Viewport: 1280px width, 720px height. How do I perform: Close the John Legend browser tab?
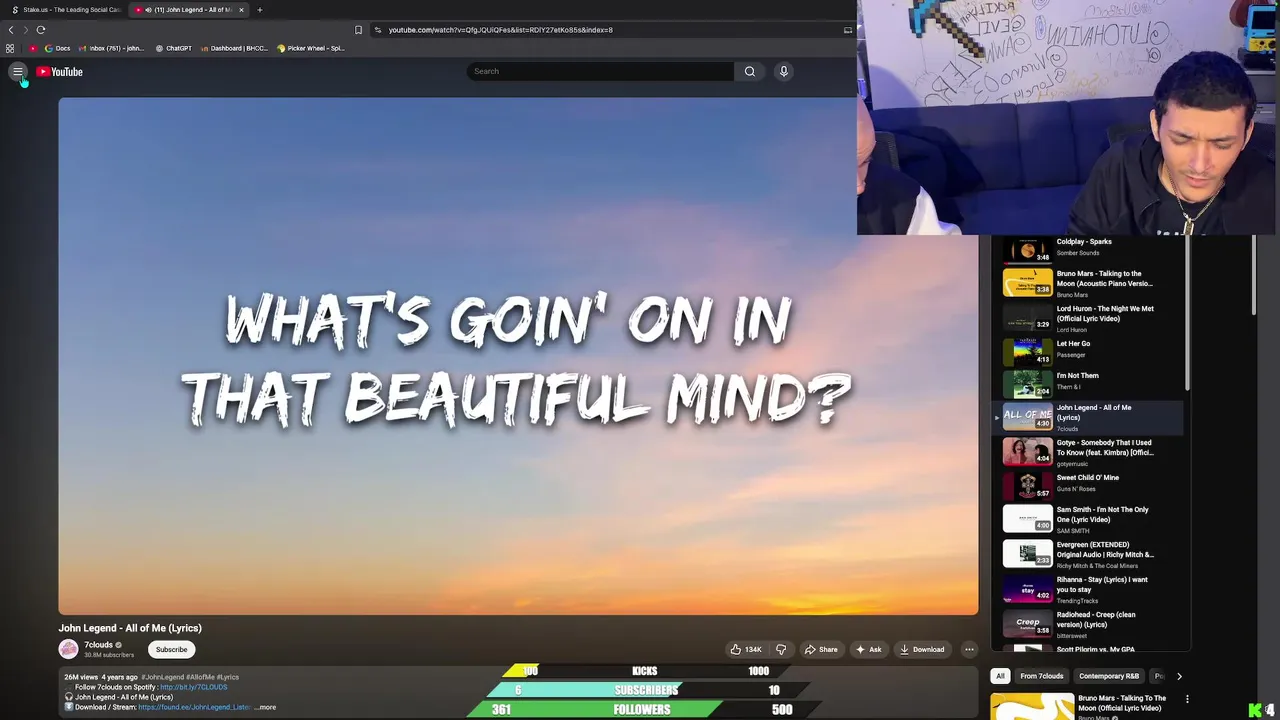coord(241,10)
